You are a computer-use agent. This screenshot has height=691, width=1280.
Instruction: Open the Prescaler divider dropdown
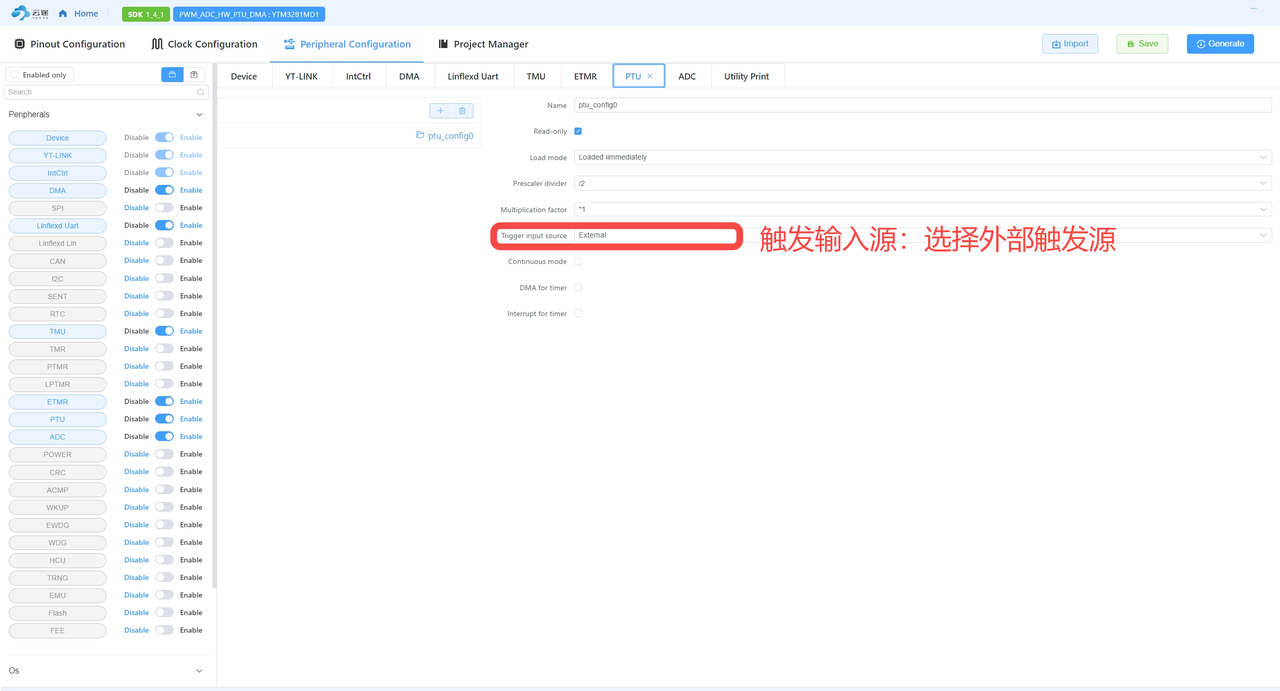[922, 183]
